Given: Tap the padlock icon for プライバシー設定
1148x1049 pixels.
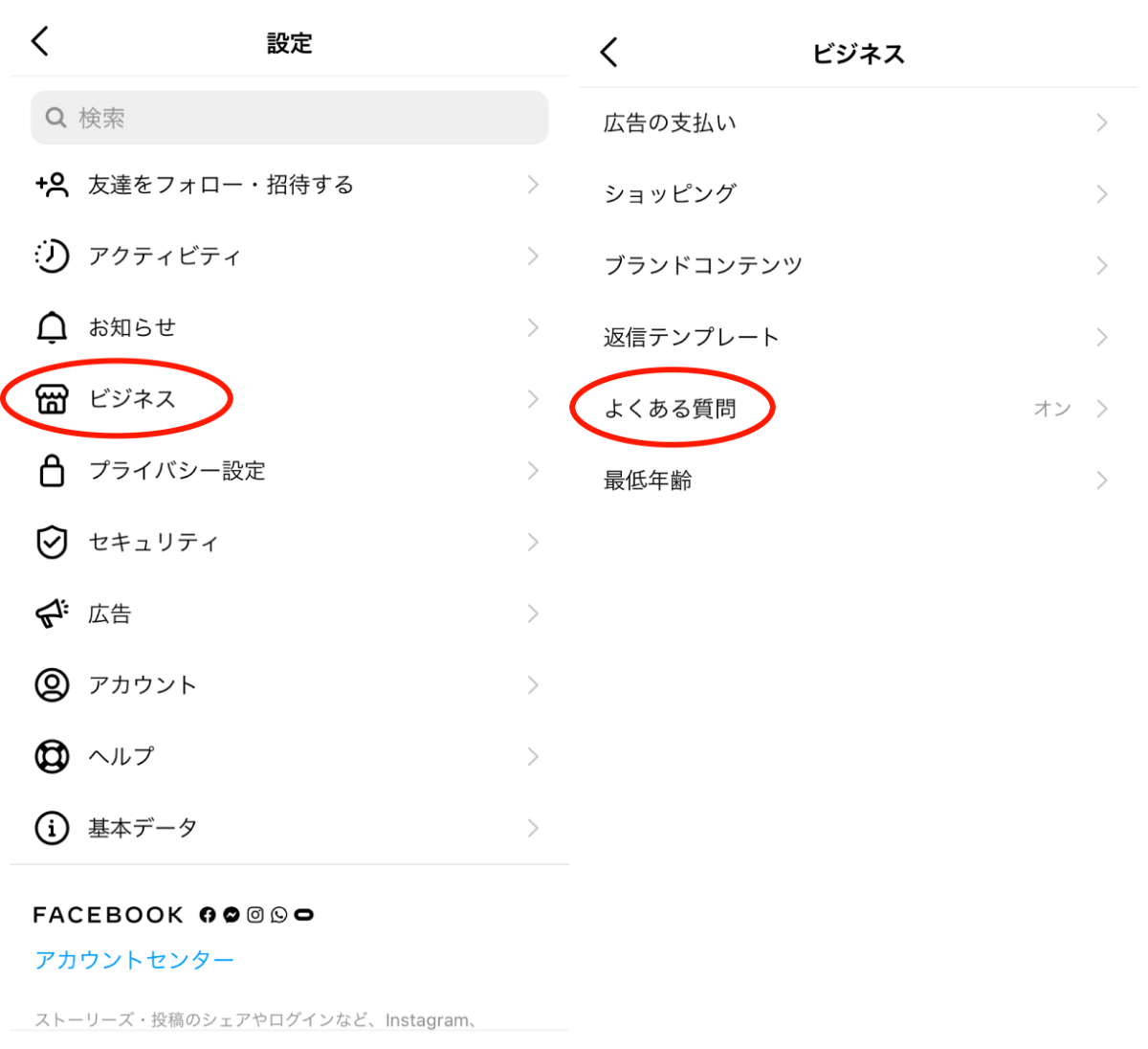Looking at the screenshot, I should pos(52,470).
